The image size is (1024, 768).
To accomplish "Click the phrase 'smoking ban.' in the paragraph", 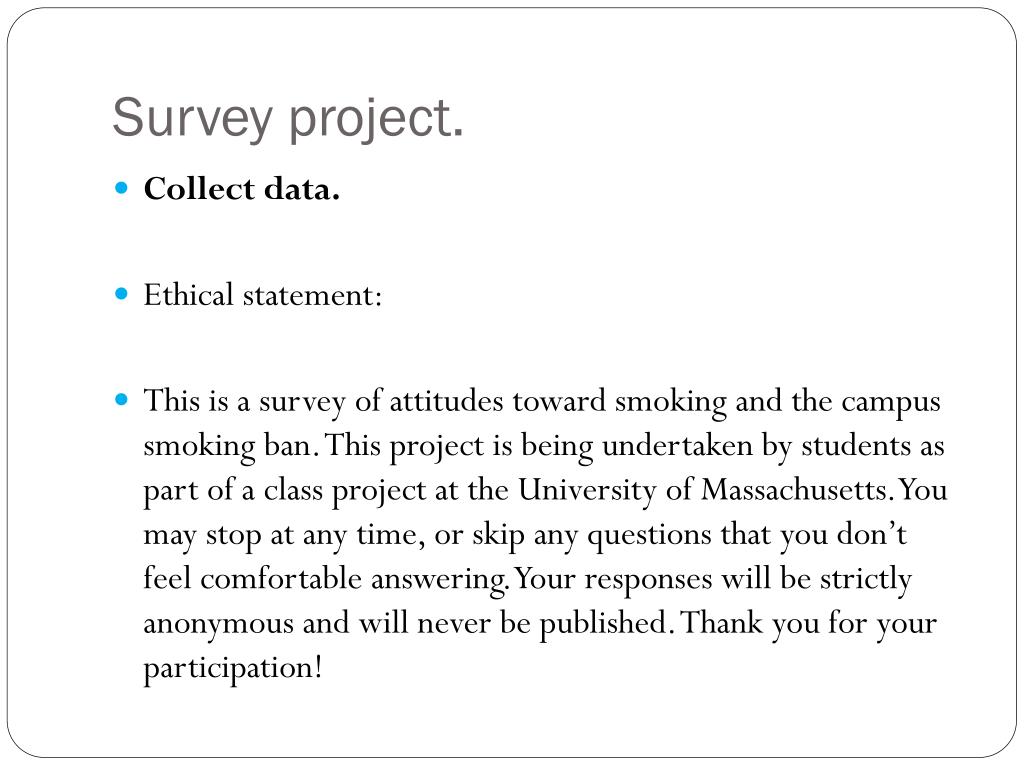I will tap(231, 447).
